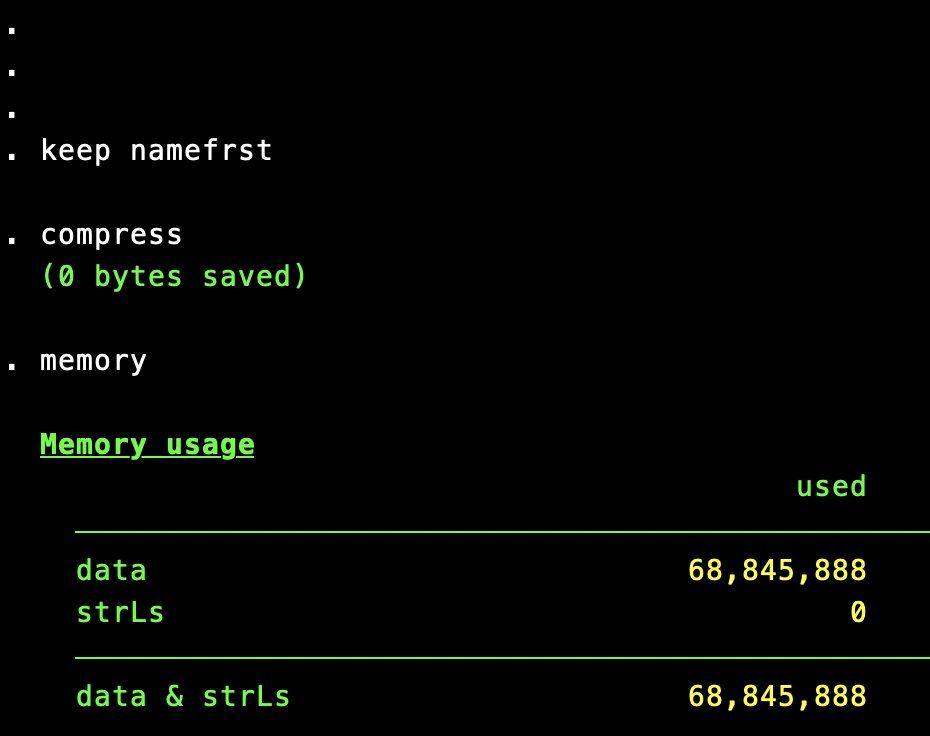Select the data row label

[x=111, y=571]
